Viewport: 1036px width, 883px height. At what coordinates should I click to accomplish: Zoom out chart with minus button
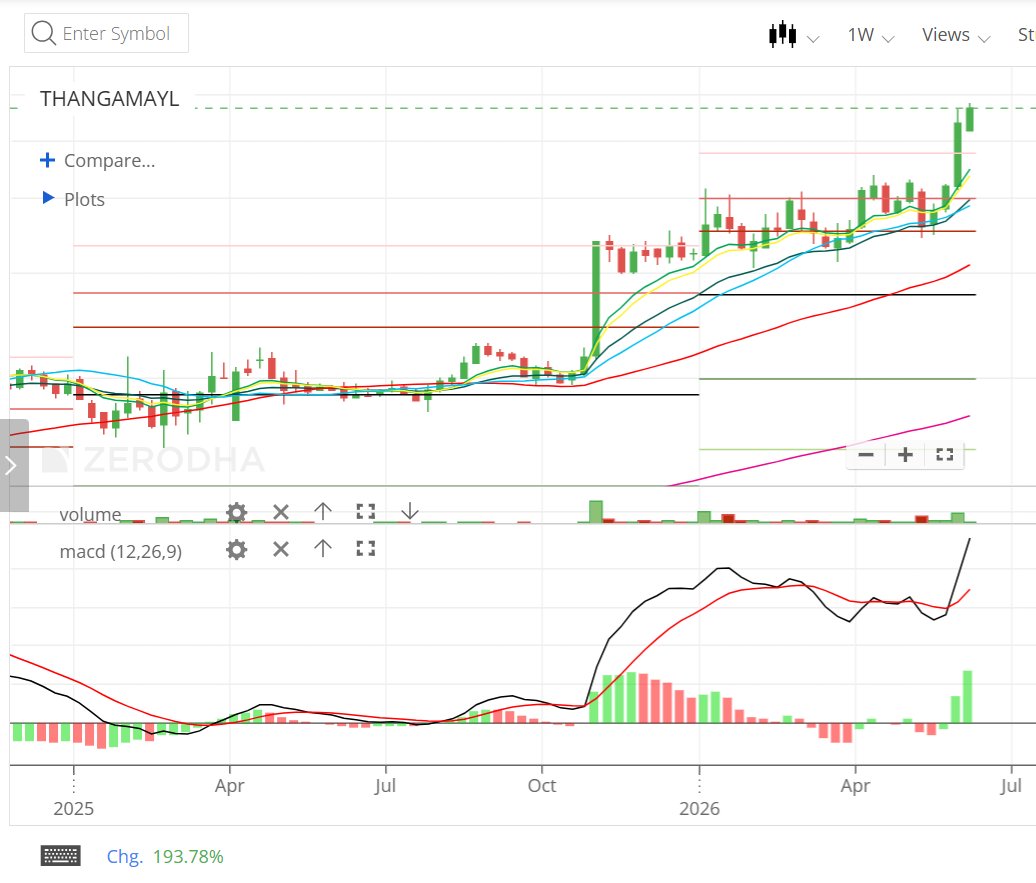pos(866,455)
